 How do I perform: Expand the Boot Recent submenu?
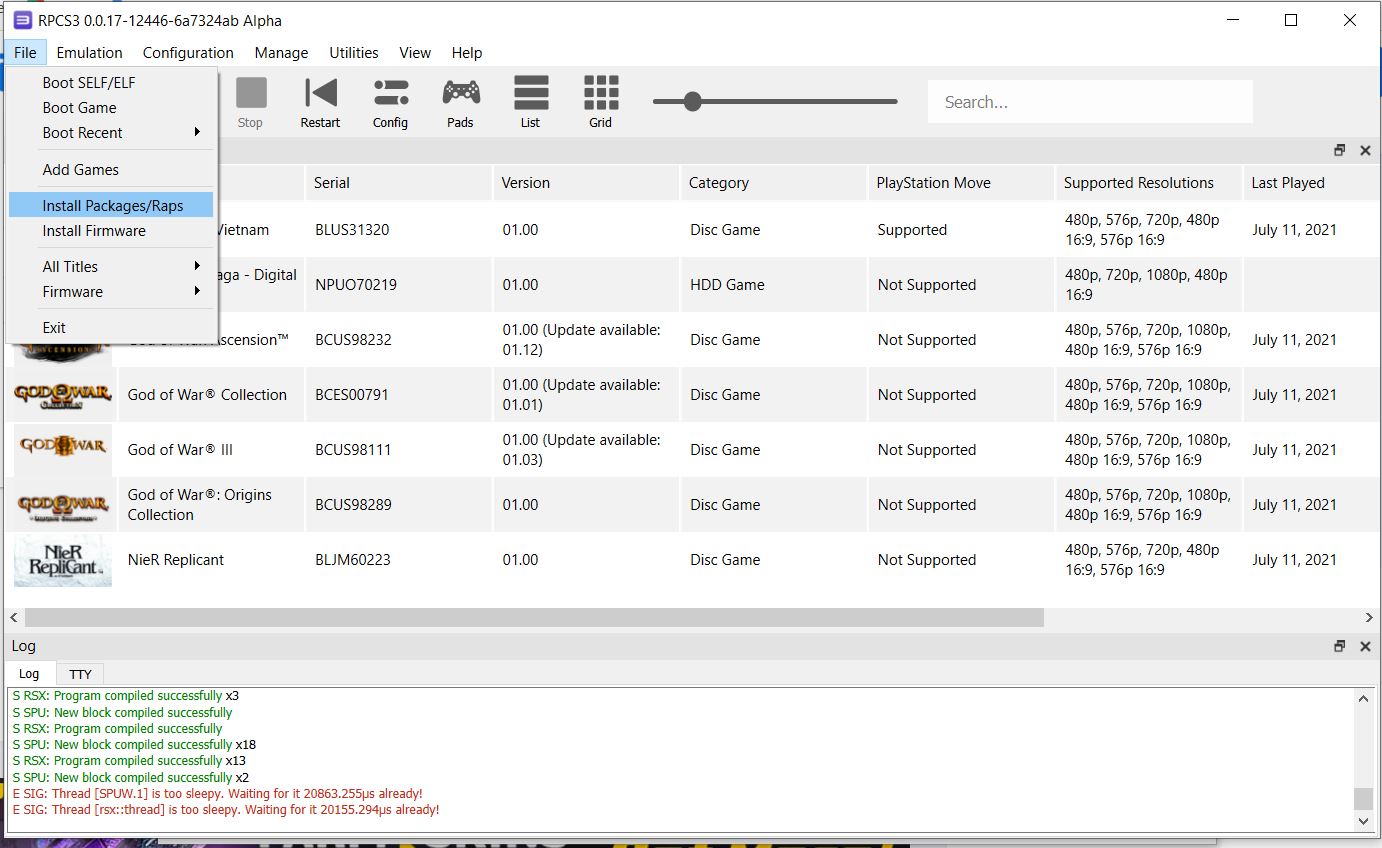[x=122, y=133]
